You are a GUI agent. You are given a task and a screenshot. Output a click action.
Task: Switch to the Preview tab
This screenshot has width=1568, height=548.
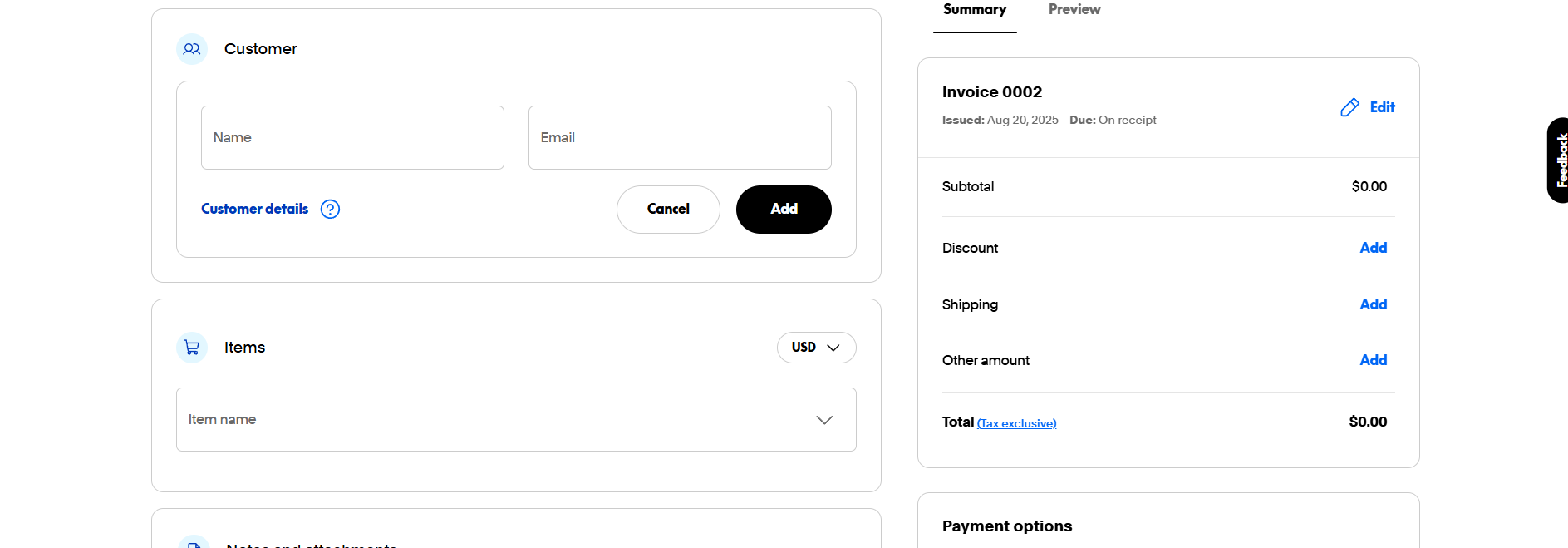(x=1074, y=10)
